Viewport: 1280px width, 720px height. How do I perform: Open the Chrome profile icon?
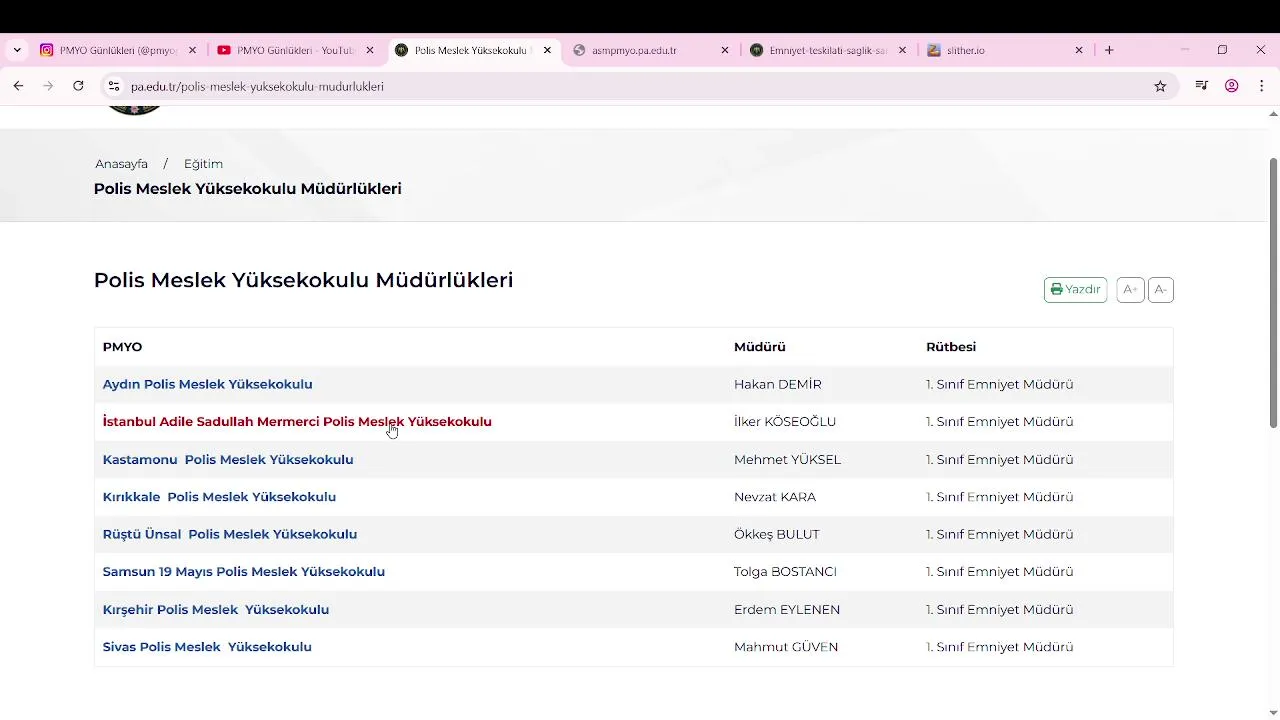pyautogui.click(x=1232, y=86)
